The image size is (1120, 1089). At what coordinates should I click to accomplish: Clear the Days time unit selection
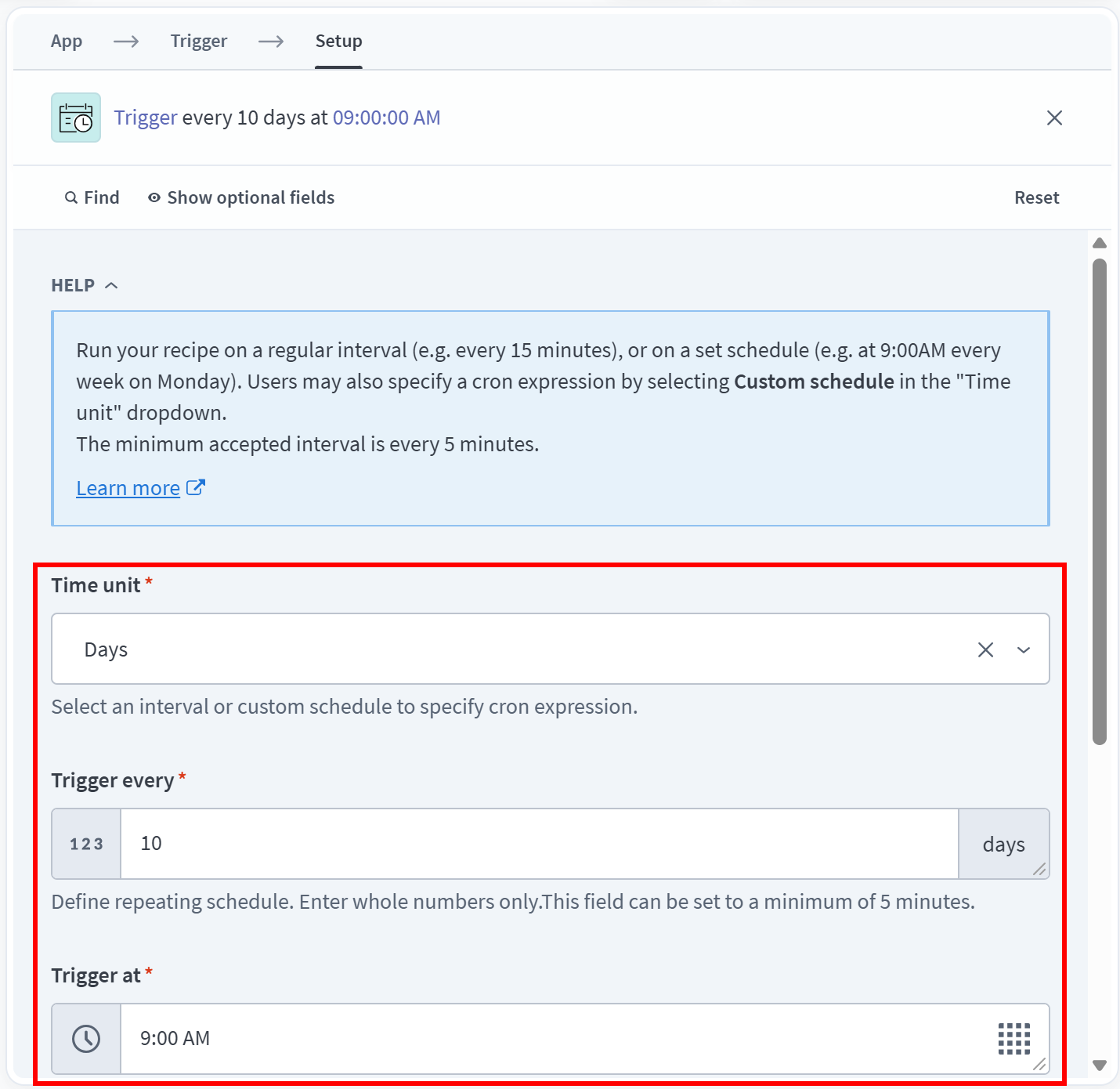click(985, 649)
